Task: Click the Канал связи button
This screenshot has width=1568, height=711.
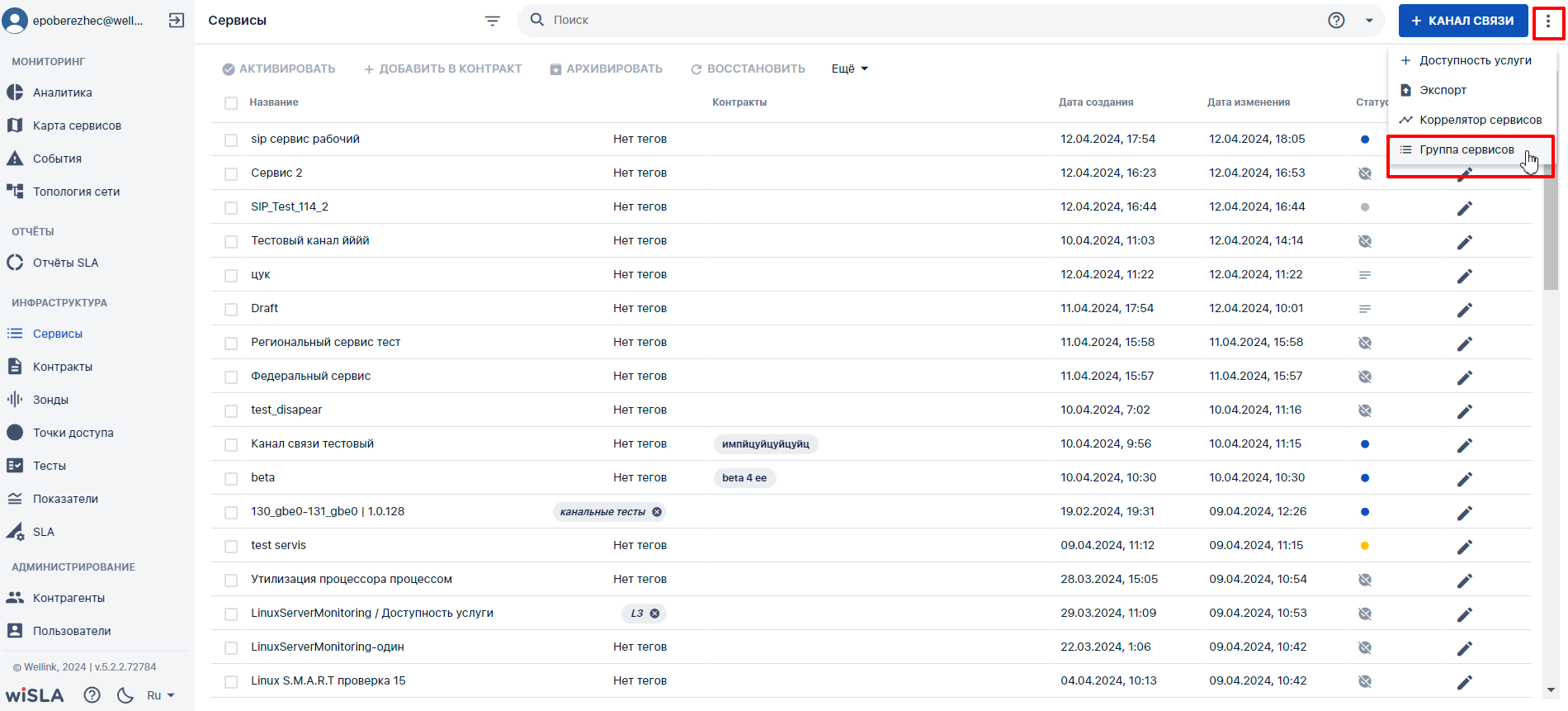Action: 1462,21
